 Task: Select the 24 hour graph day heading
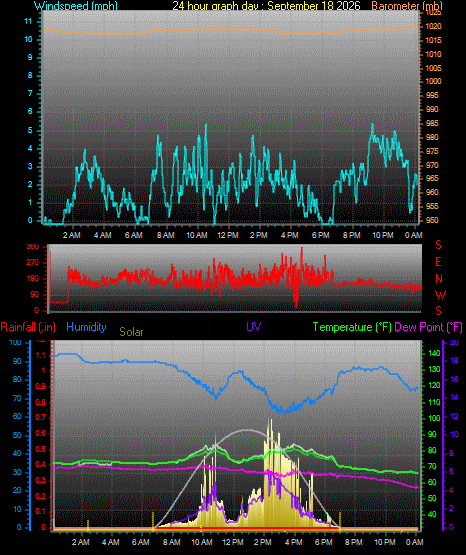266,6
